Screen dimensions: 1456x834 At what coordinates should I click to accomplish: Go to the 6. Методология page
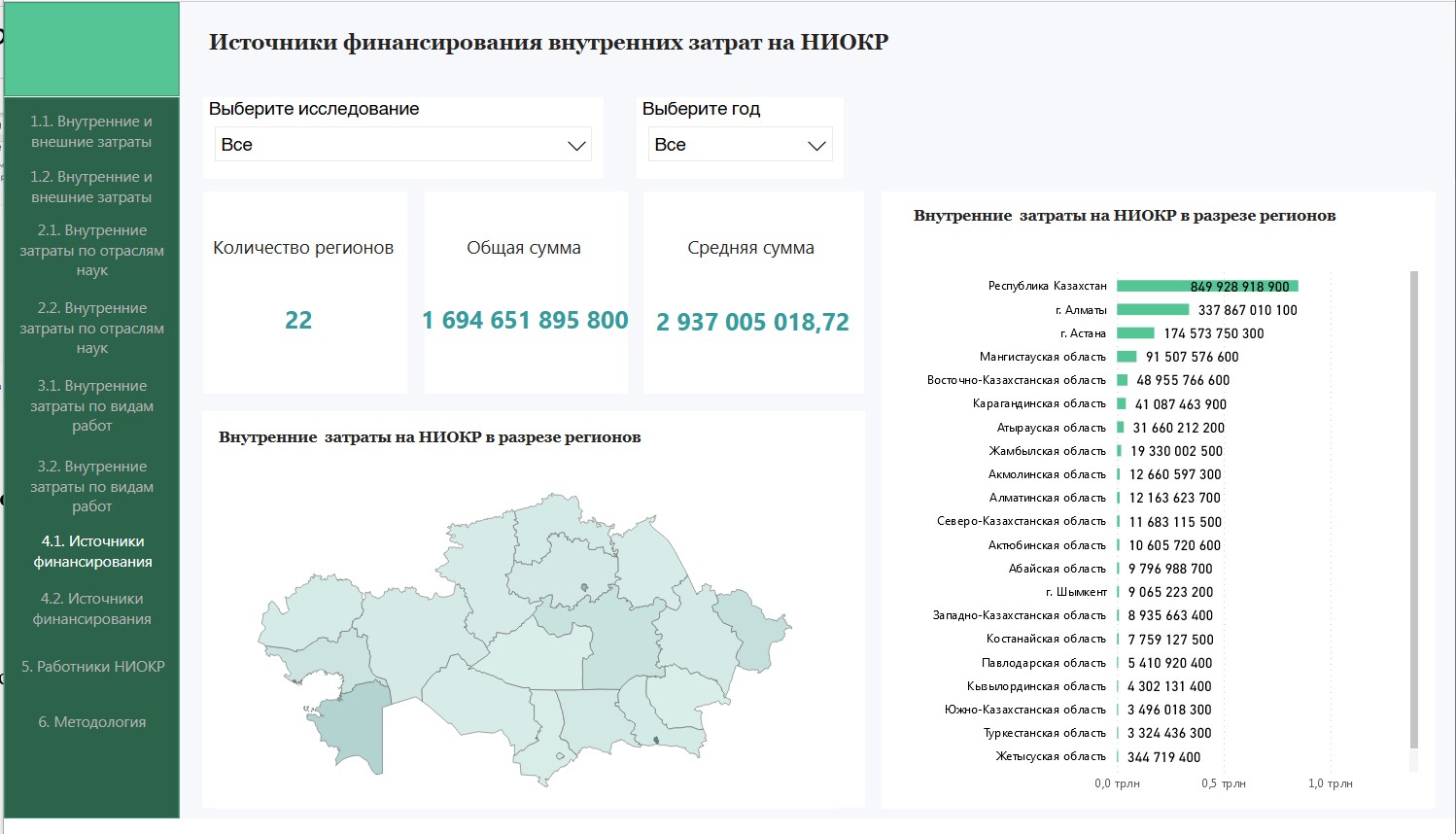[91, 722]
